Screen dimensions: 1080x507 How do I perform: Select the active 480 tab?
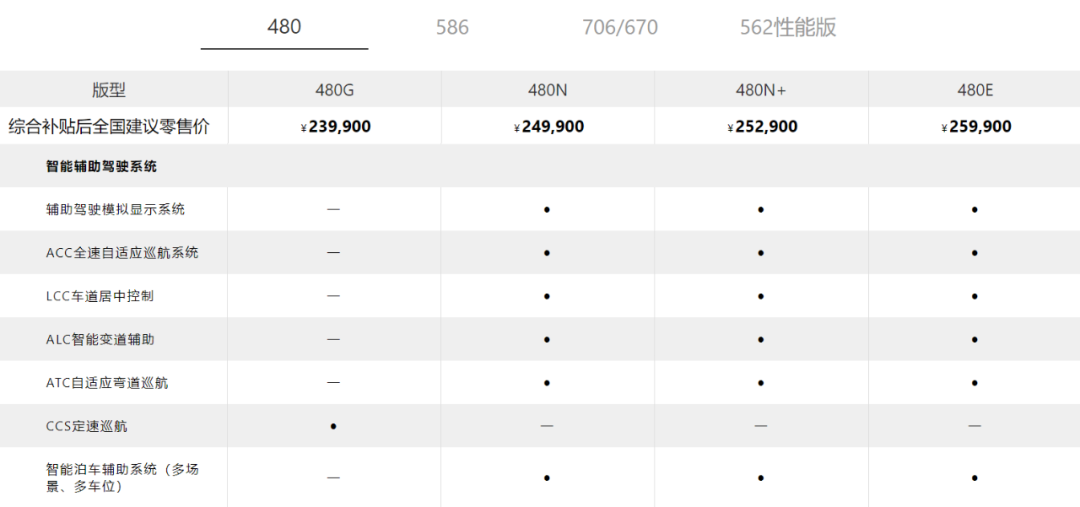(284, 27)
